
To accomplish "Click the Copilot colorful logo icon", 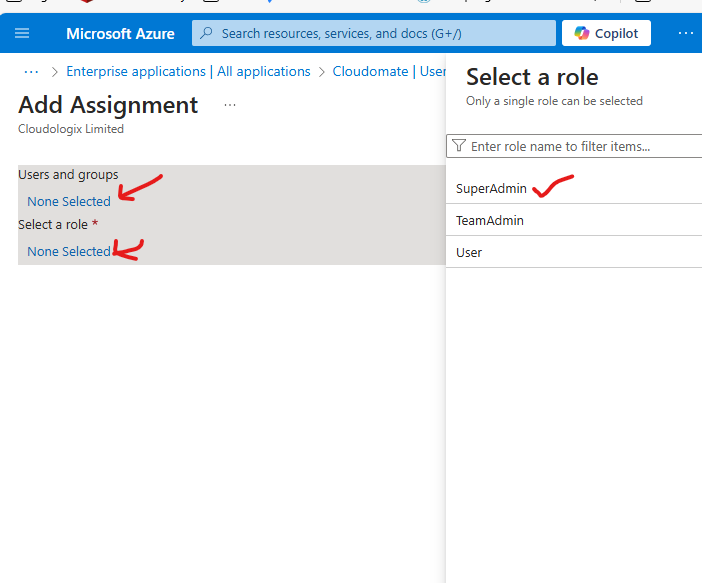I will pyautogui.click(x=582, y=33).
